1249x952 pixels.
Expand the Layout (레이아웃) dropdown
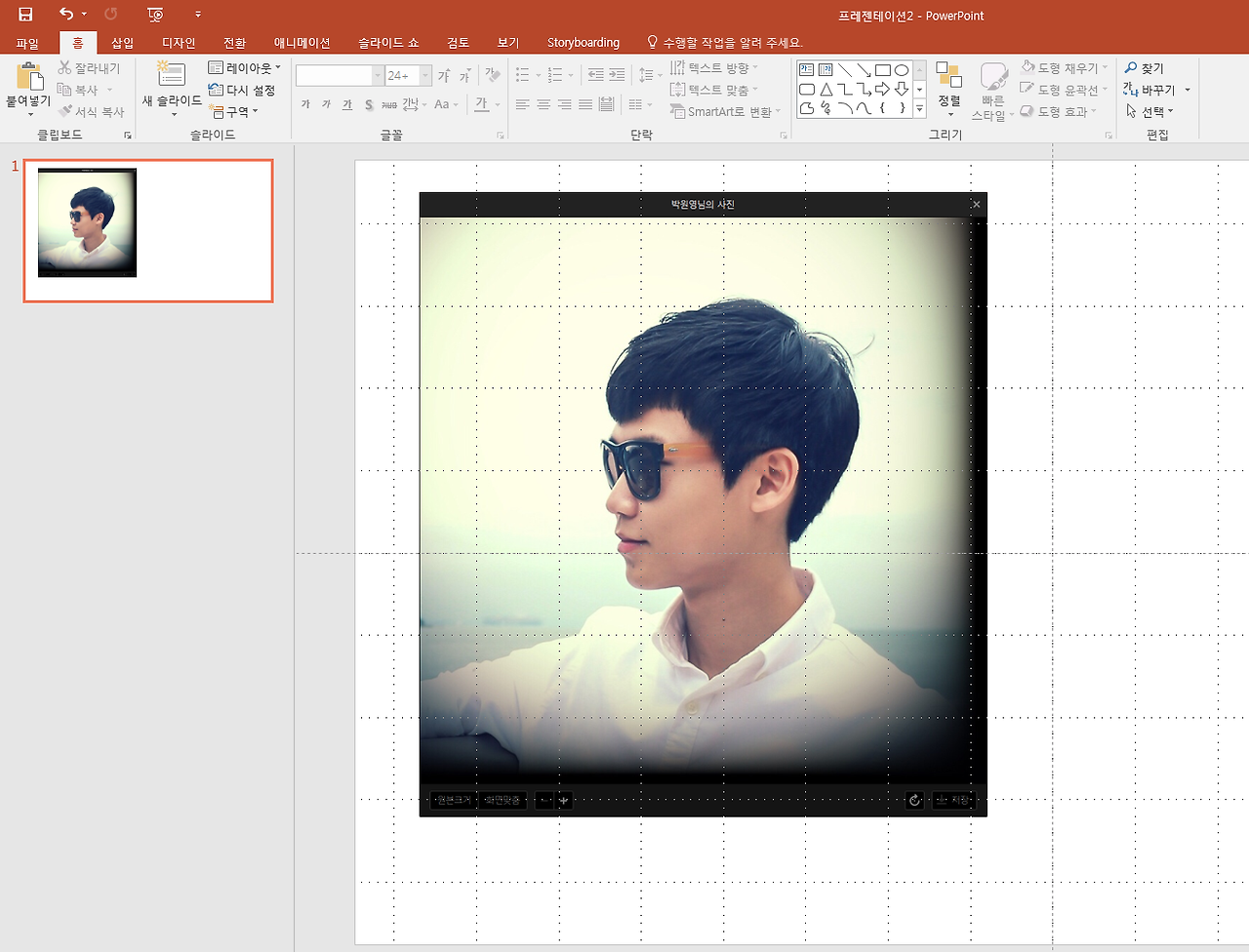pyautogui.click(x=244, y=68)
